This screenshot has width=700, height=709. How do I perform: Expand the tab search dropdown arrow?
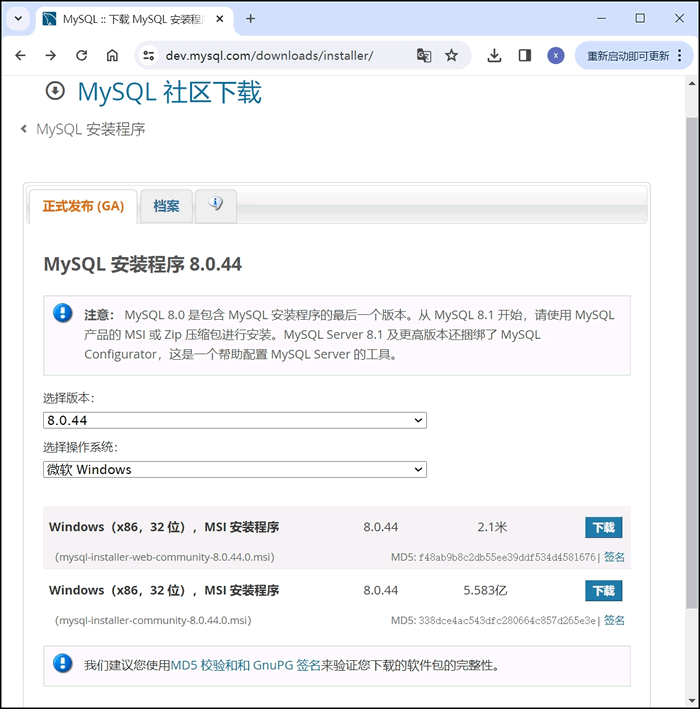tap(18, 18)
